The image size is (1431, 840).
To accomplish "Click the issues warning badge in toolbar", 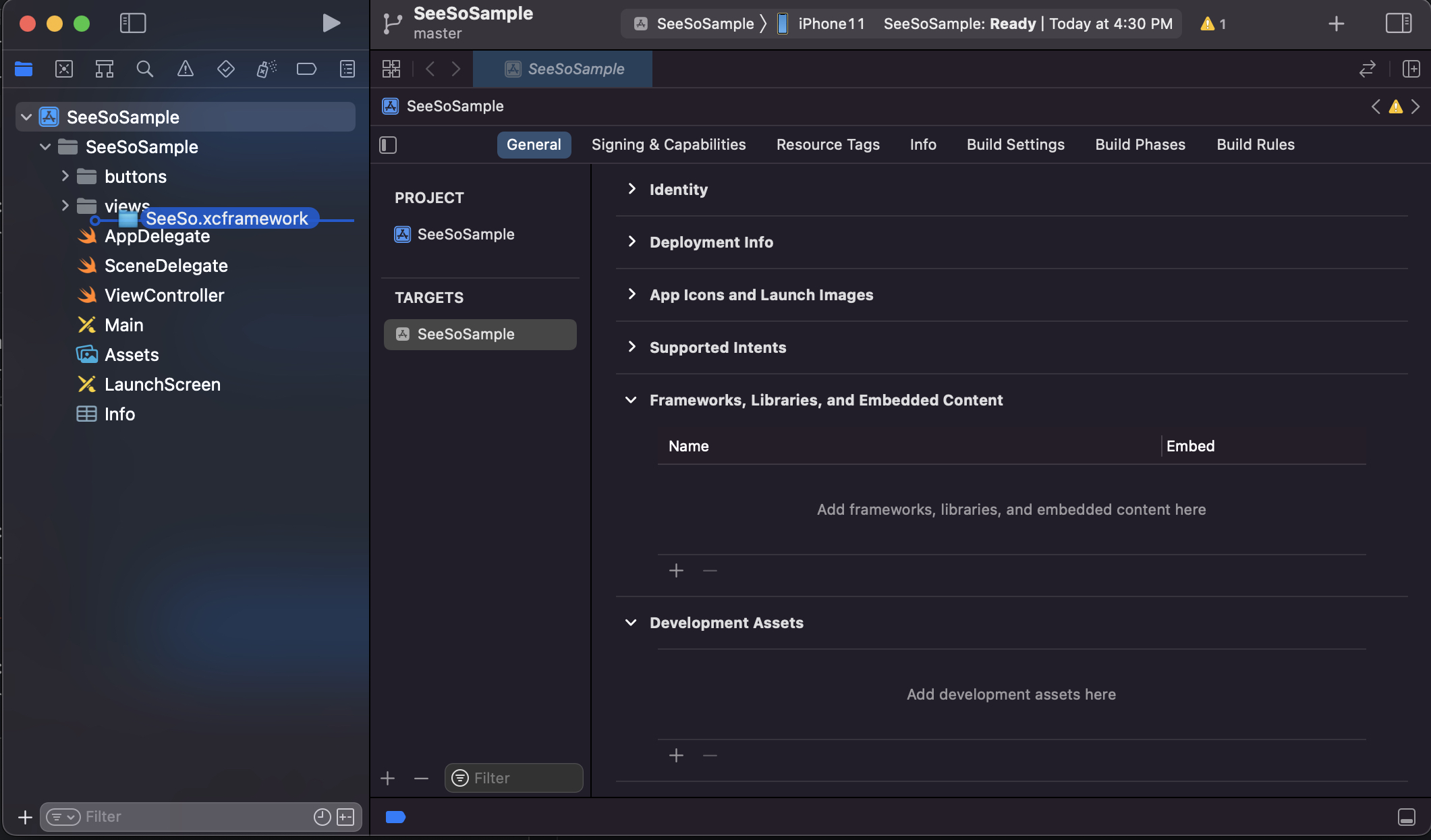I will coord(1213,24).
